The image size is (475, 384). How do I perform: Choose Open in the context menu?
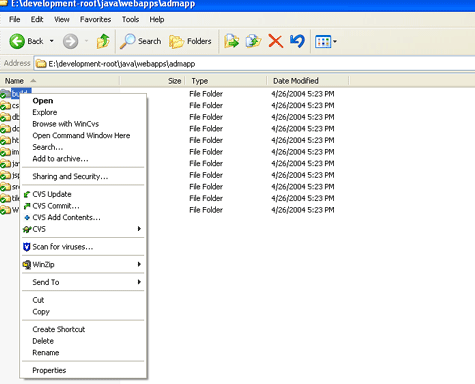(x=83, y=101)
